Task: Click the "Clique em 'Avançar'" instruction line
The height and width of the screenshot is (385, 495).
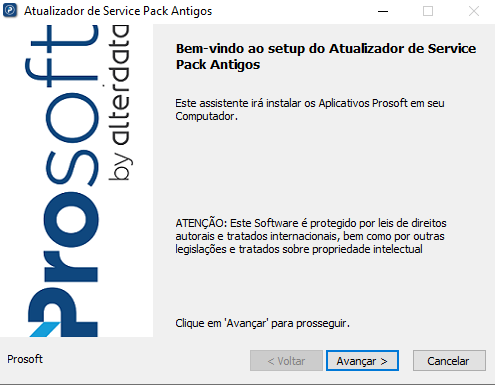Action: pyautogui.click(x=262, y=323)
